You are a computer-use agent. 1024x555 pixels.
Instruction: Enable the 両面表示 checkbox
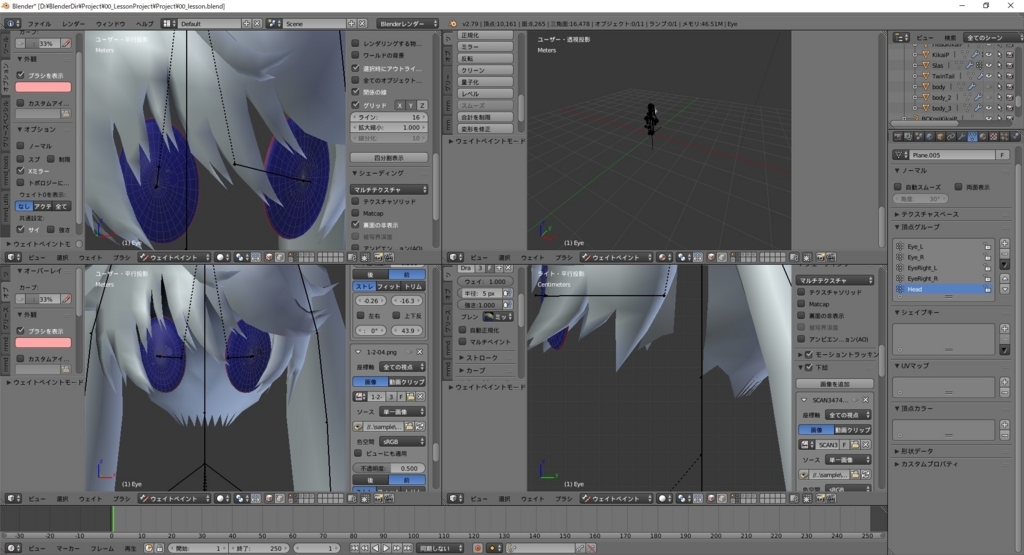959,187
